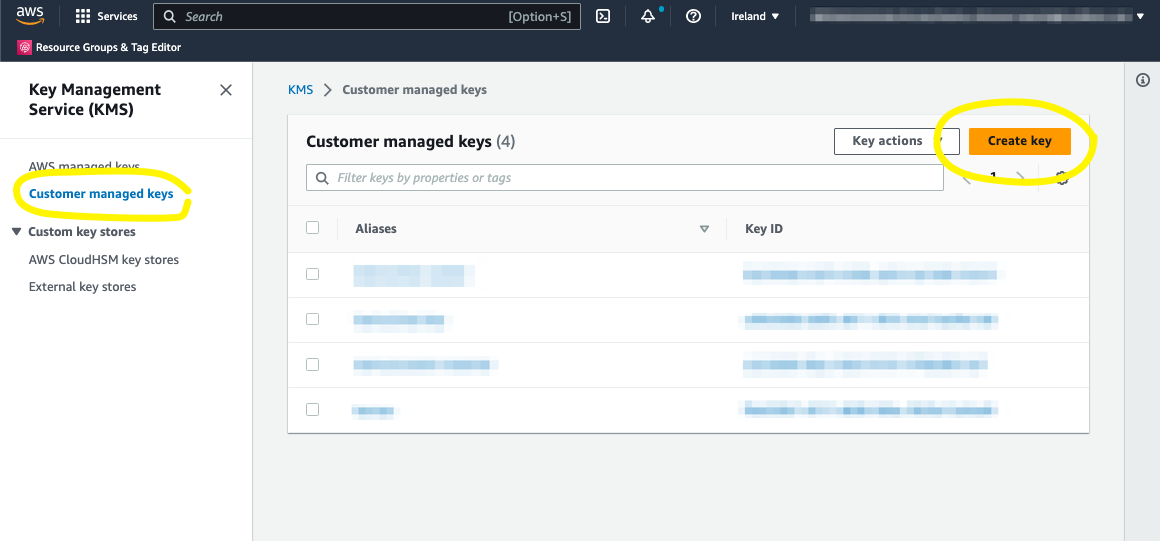Expand the Ireland region dropdown

755,16
